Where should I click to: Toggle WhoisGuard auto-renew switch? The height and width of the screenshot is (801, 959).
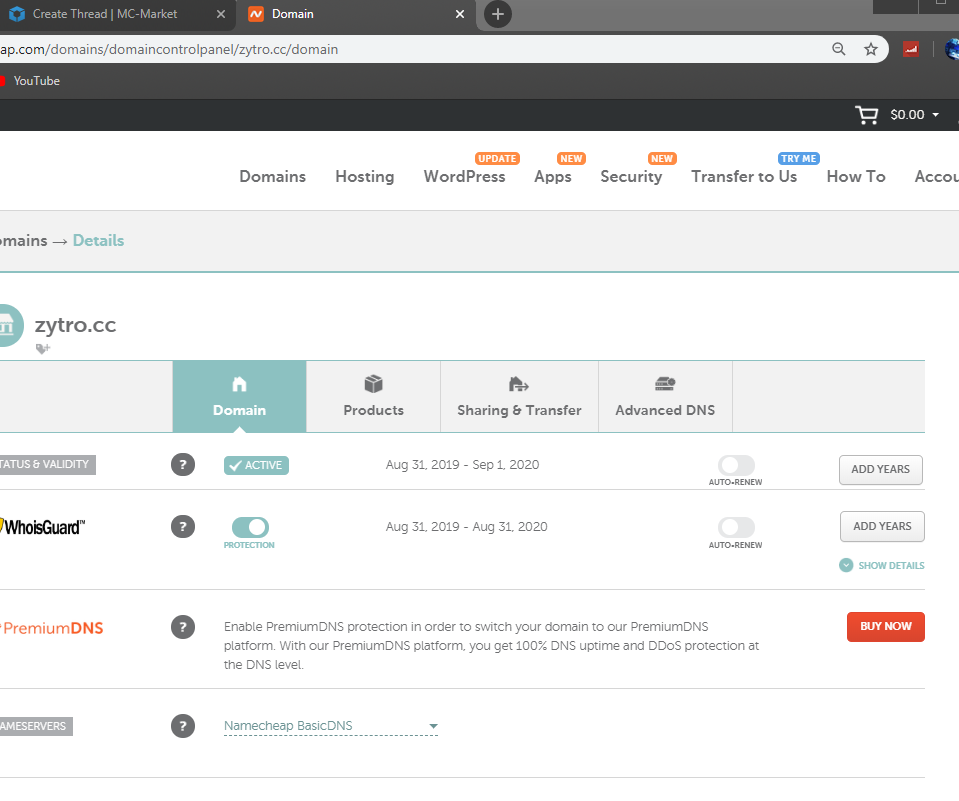(736, 527)
